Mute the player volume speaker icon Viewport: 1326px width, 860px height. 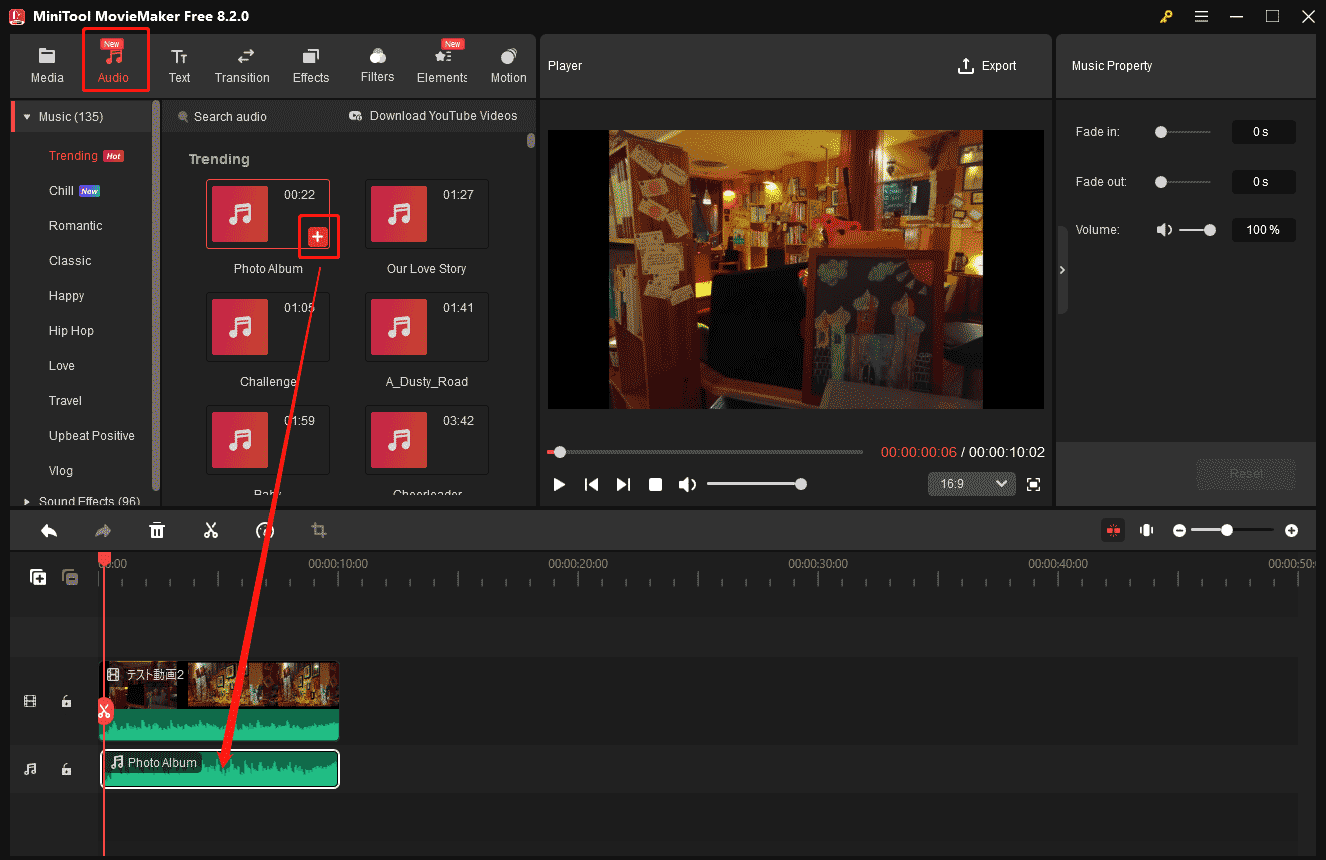click(687, 484)
